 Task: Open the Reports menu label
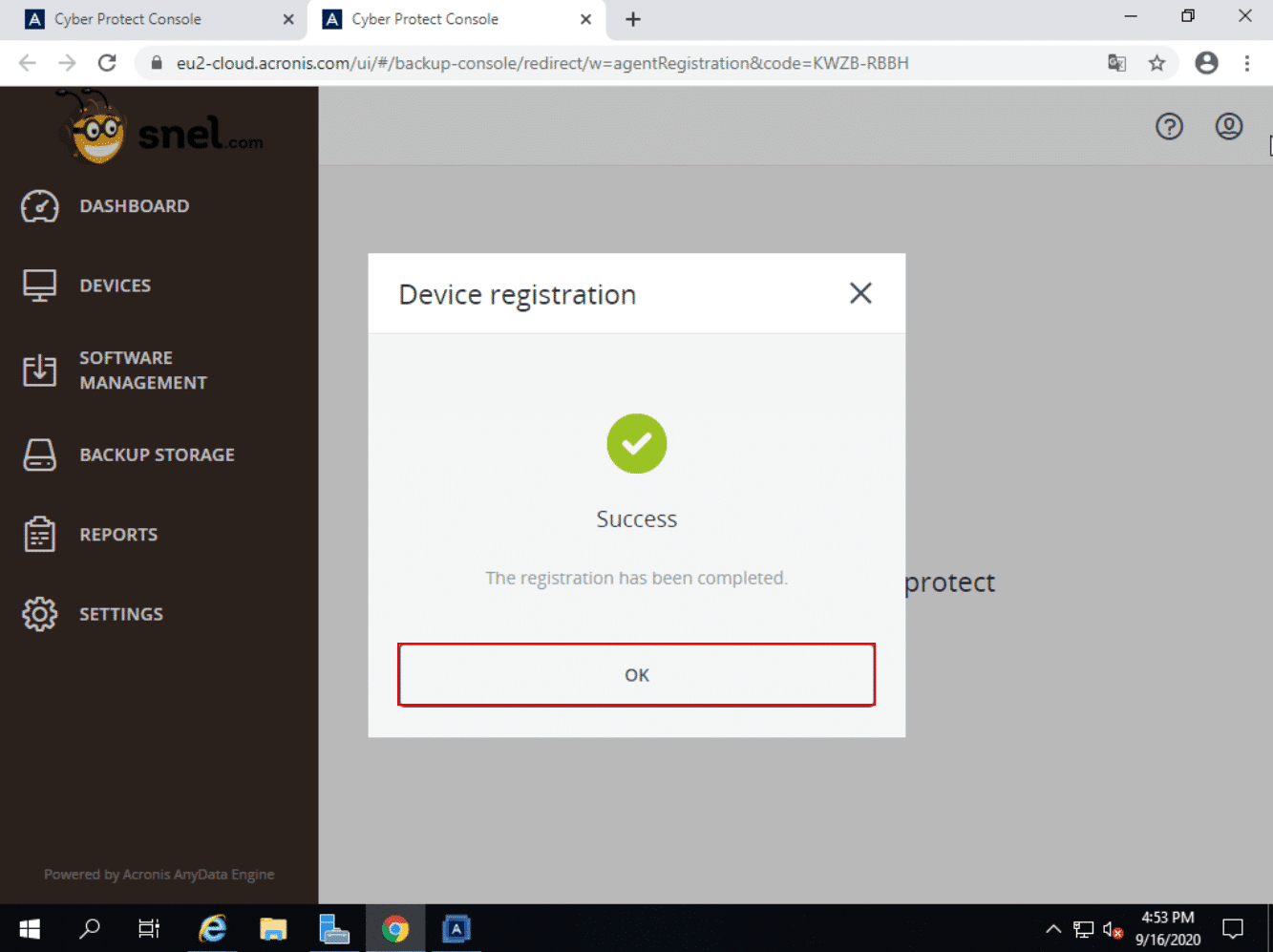[118, 535]
